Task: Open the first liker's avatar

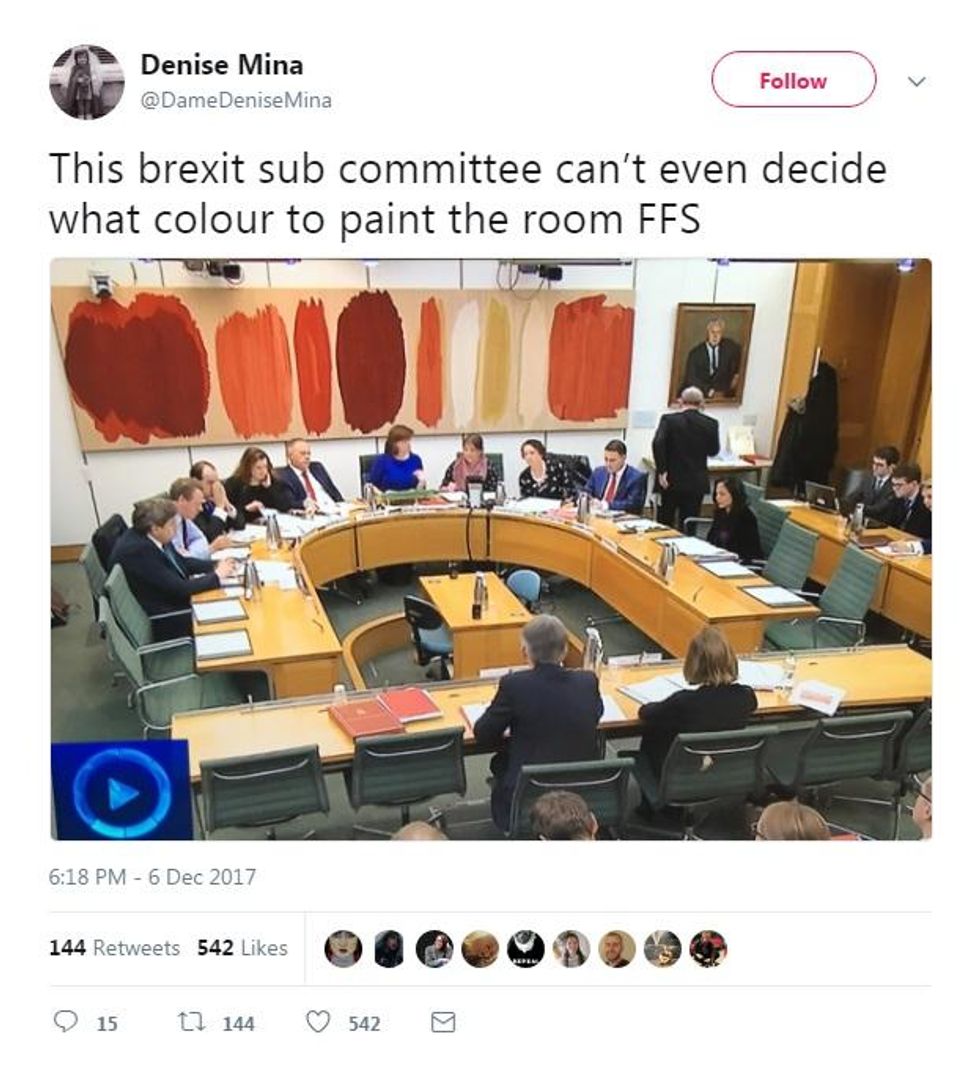Action: [x=343, y=949]
